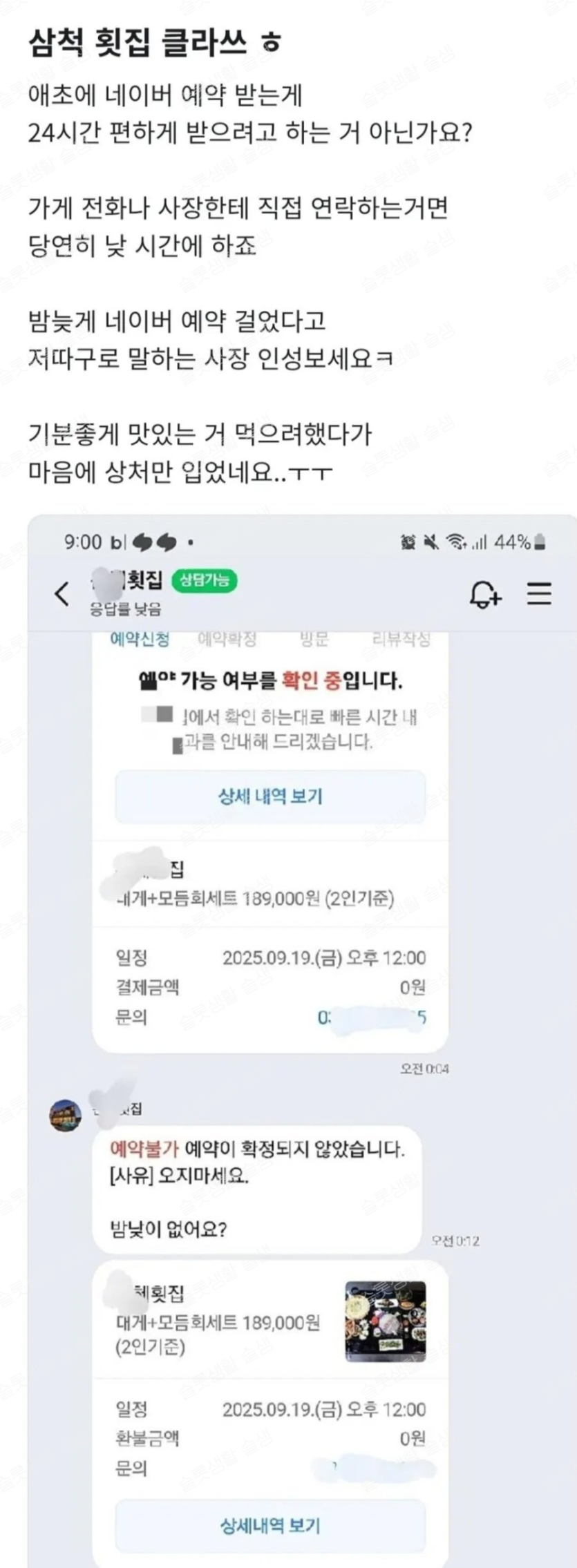Screen dimensions: 577x1568
Task: Tap the restaurant profile avatar
Action: 66,1116
